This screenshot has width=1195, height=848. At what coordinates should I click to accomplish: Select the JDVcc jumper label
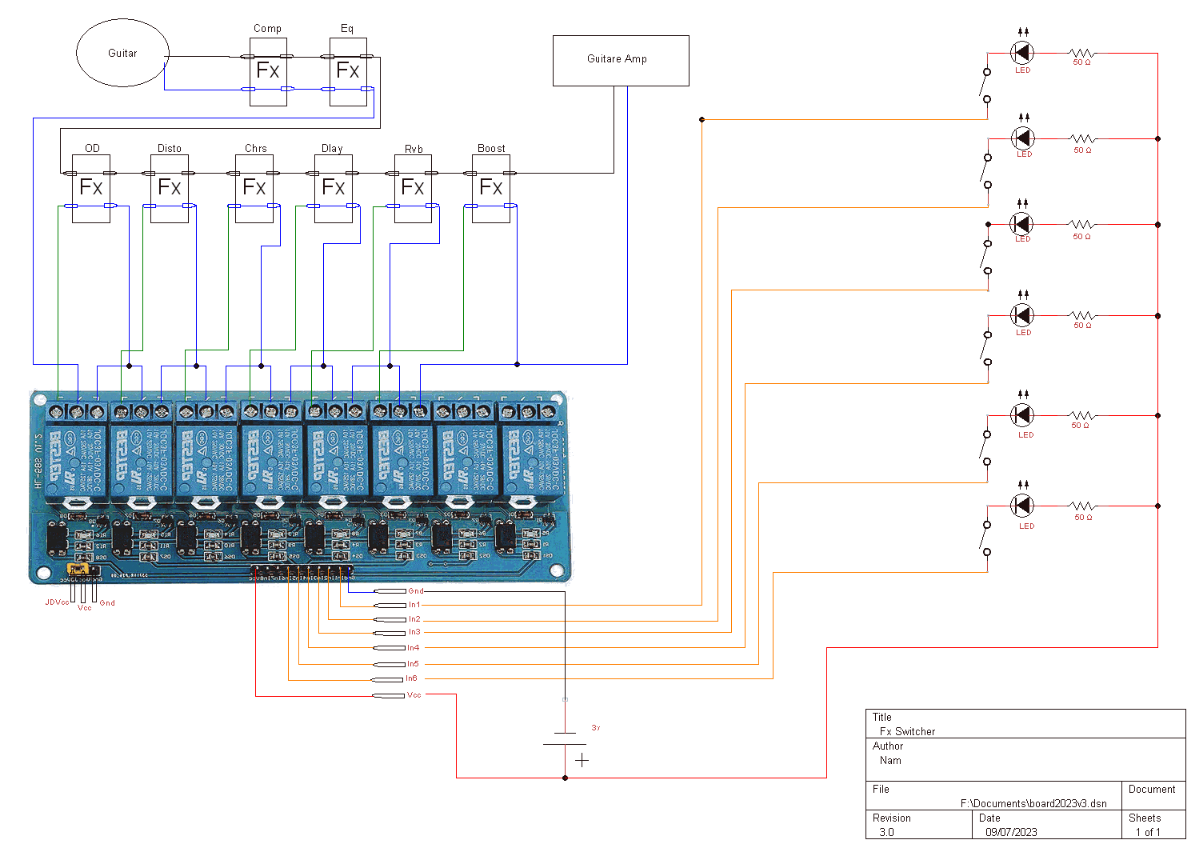pos(56,603)
